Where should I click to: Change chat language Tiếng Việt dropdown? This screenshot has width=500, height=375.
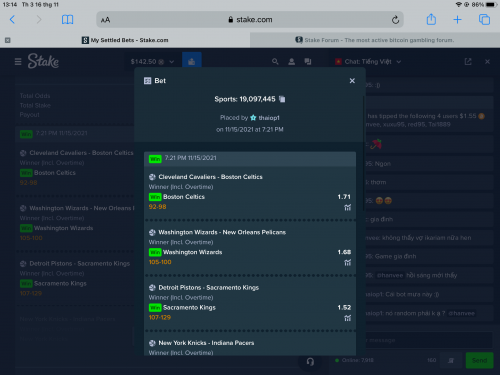368,62
